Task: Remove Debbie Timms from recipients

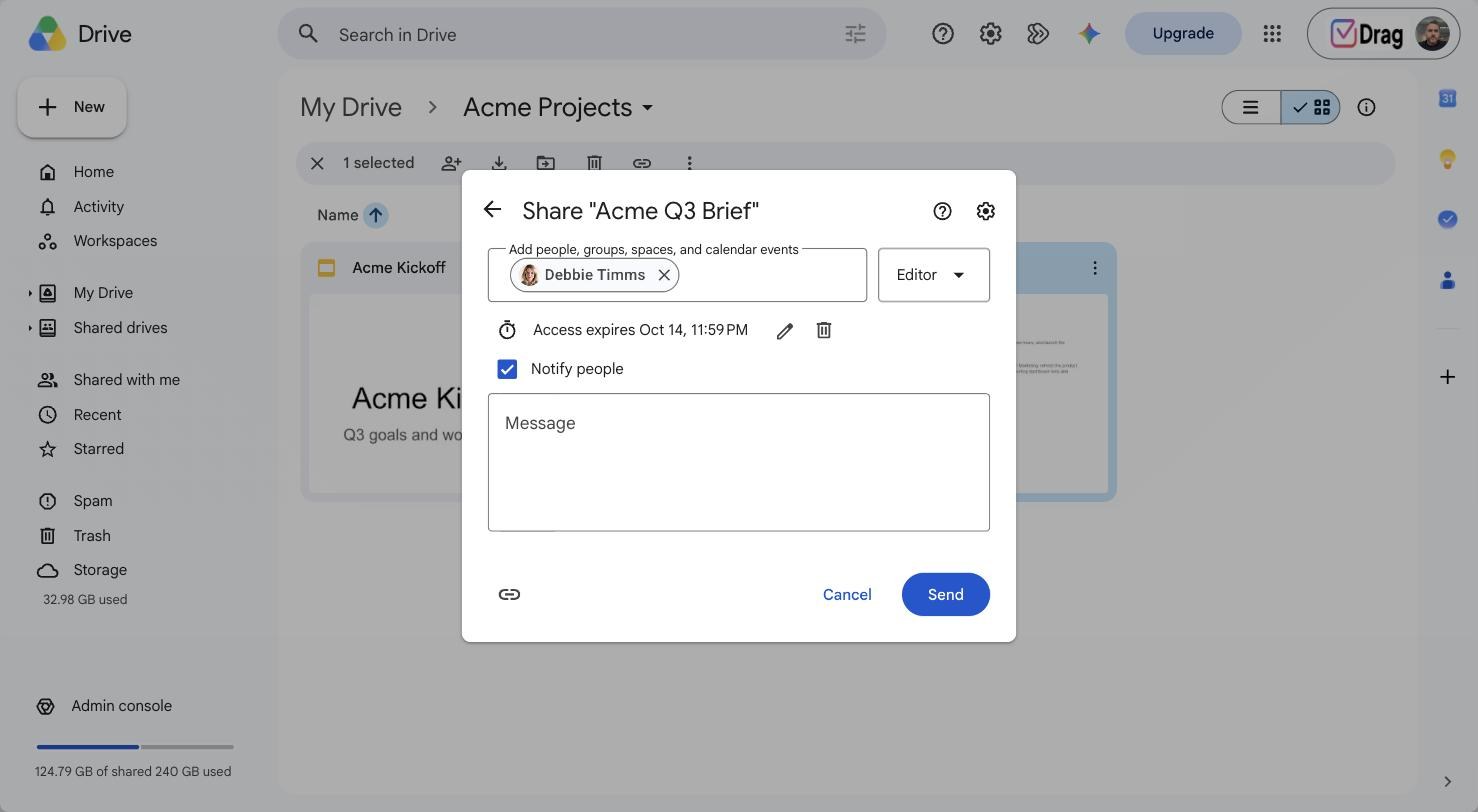Action: coord(664,275)
